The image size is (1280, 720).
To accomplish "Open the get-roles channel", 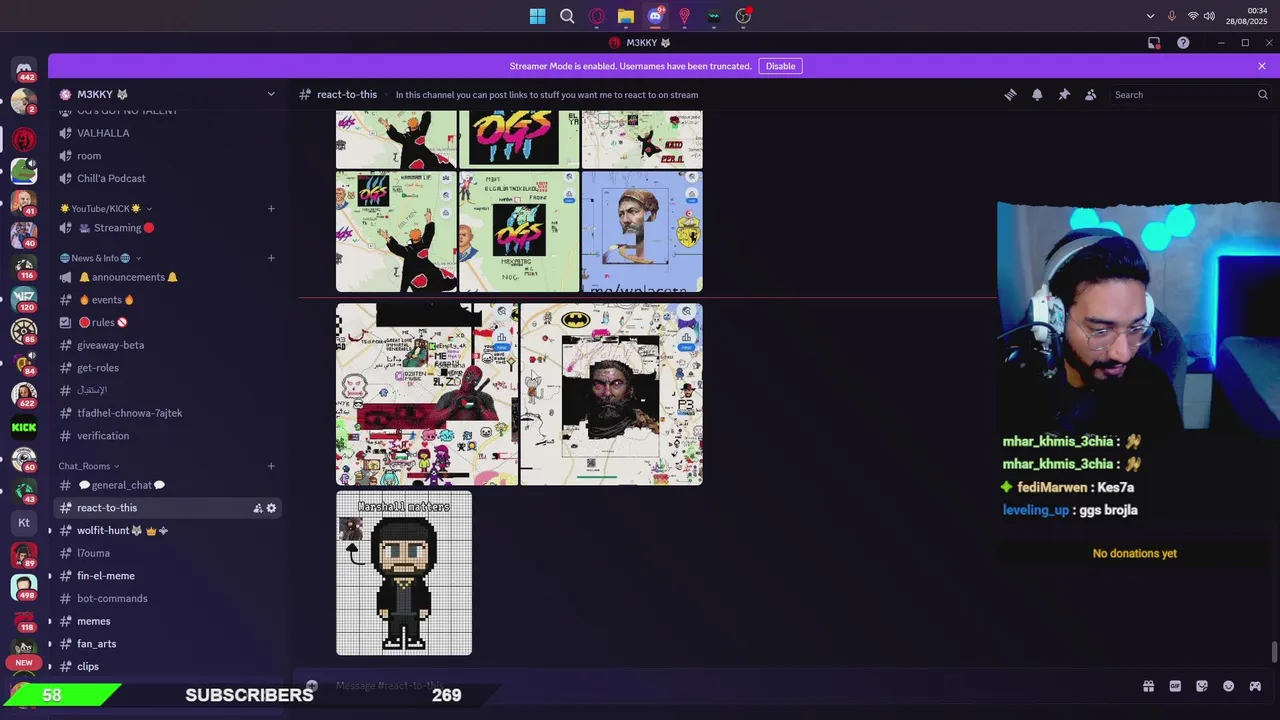I will coord(167,368).
